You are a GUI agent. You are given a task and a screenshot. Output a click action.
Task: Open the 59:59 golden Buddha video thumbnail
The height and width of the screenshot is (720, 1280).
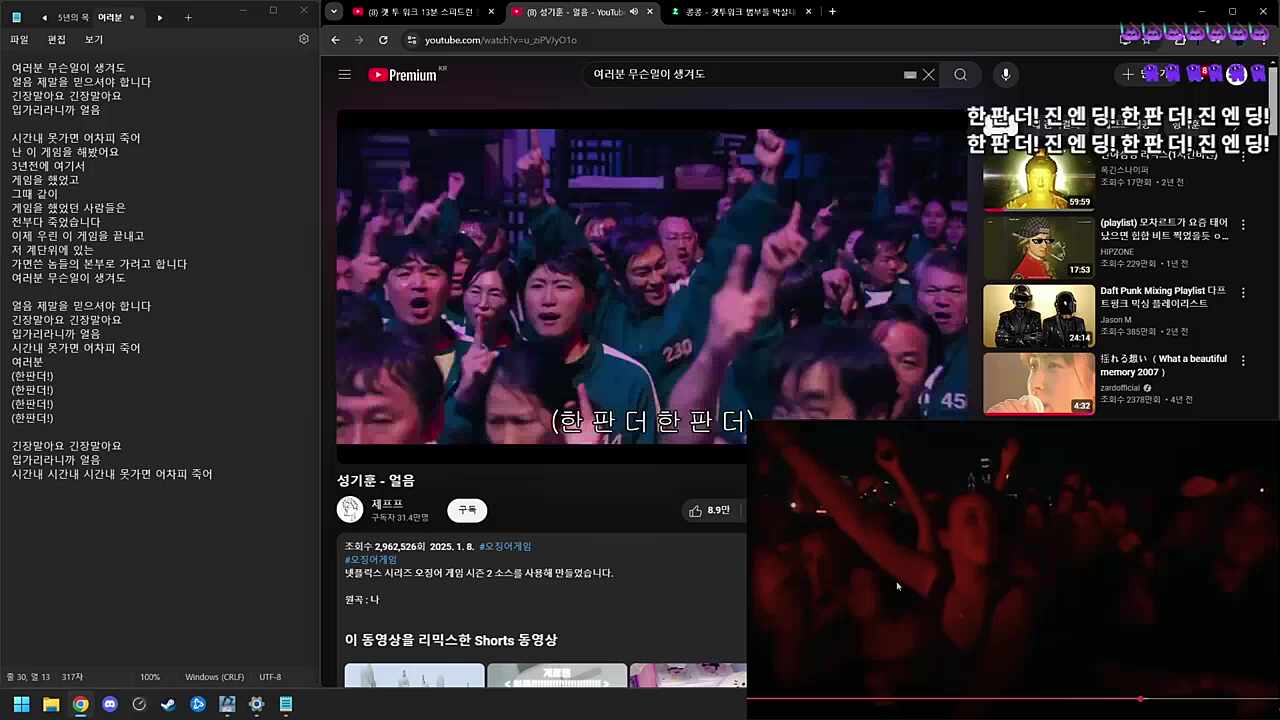pyautogui.click(x=1039, y=180)
